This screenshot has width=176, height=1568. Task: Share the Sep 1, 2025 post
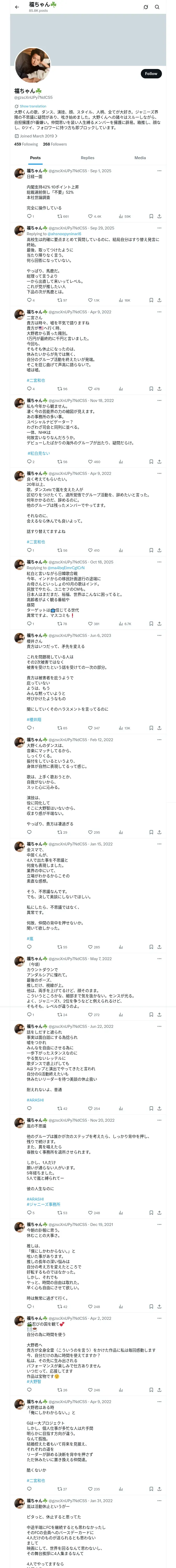pos(159,216)
